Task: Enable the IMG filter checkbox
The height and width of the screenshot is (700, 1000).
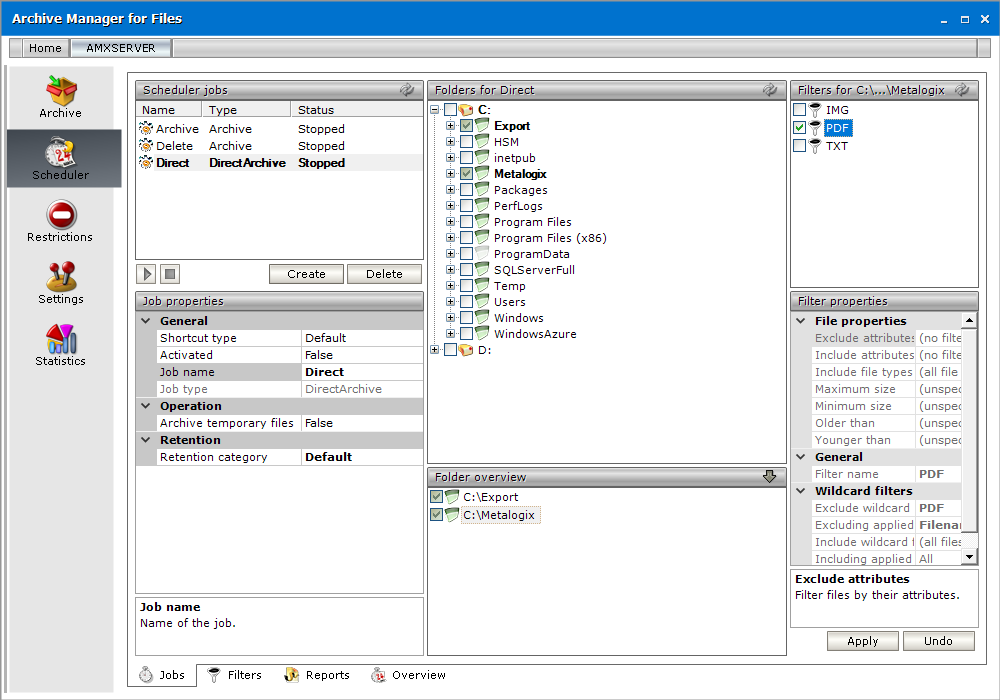Action: coord(797,110)
